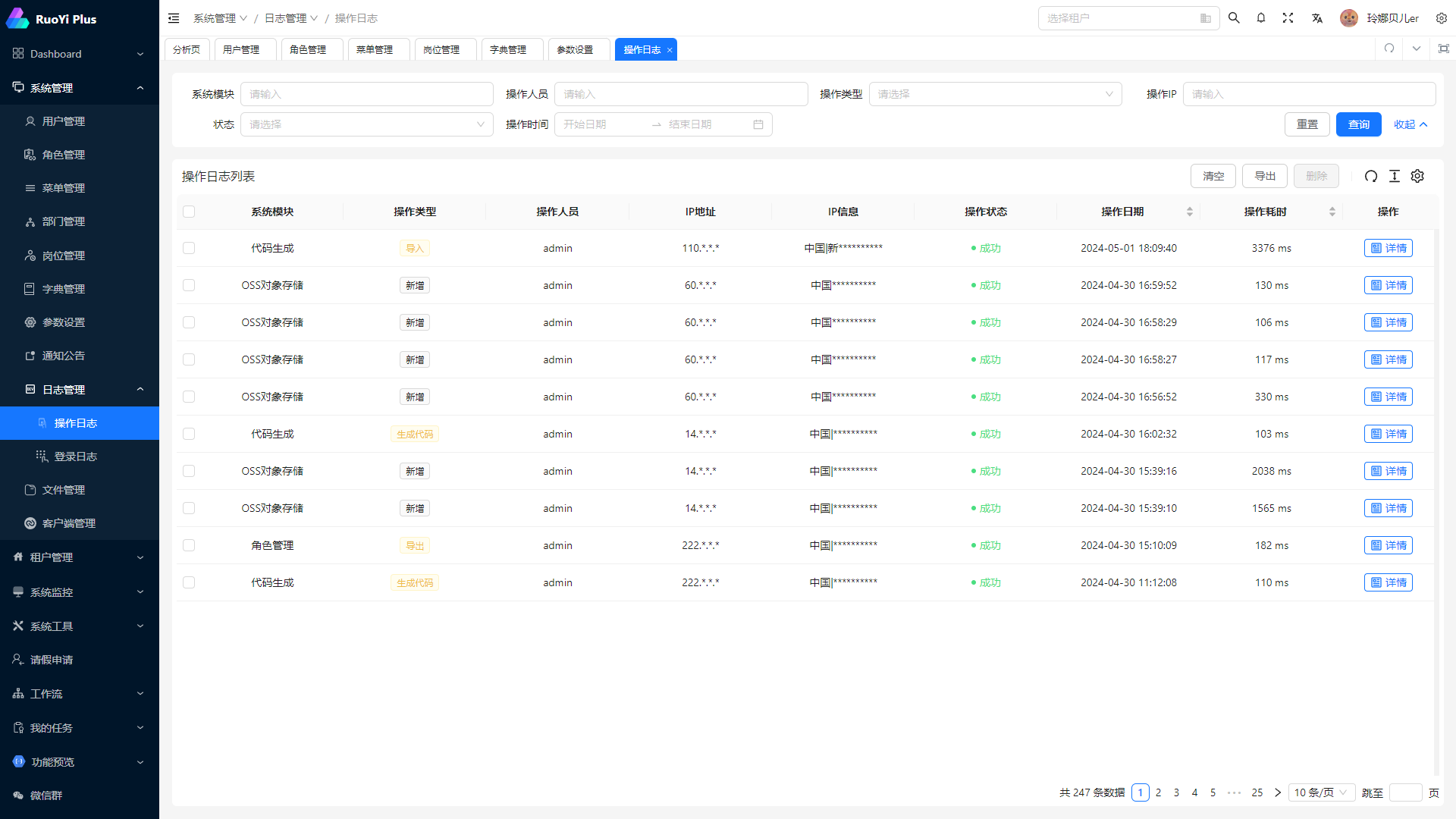Close the 操作日志 tab

click(670, 50)
